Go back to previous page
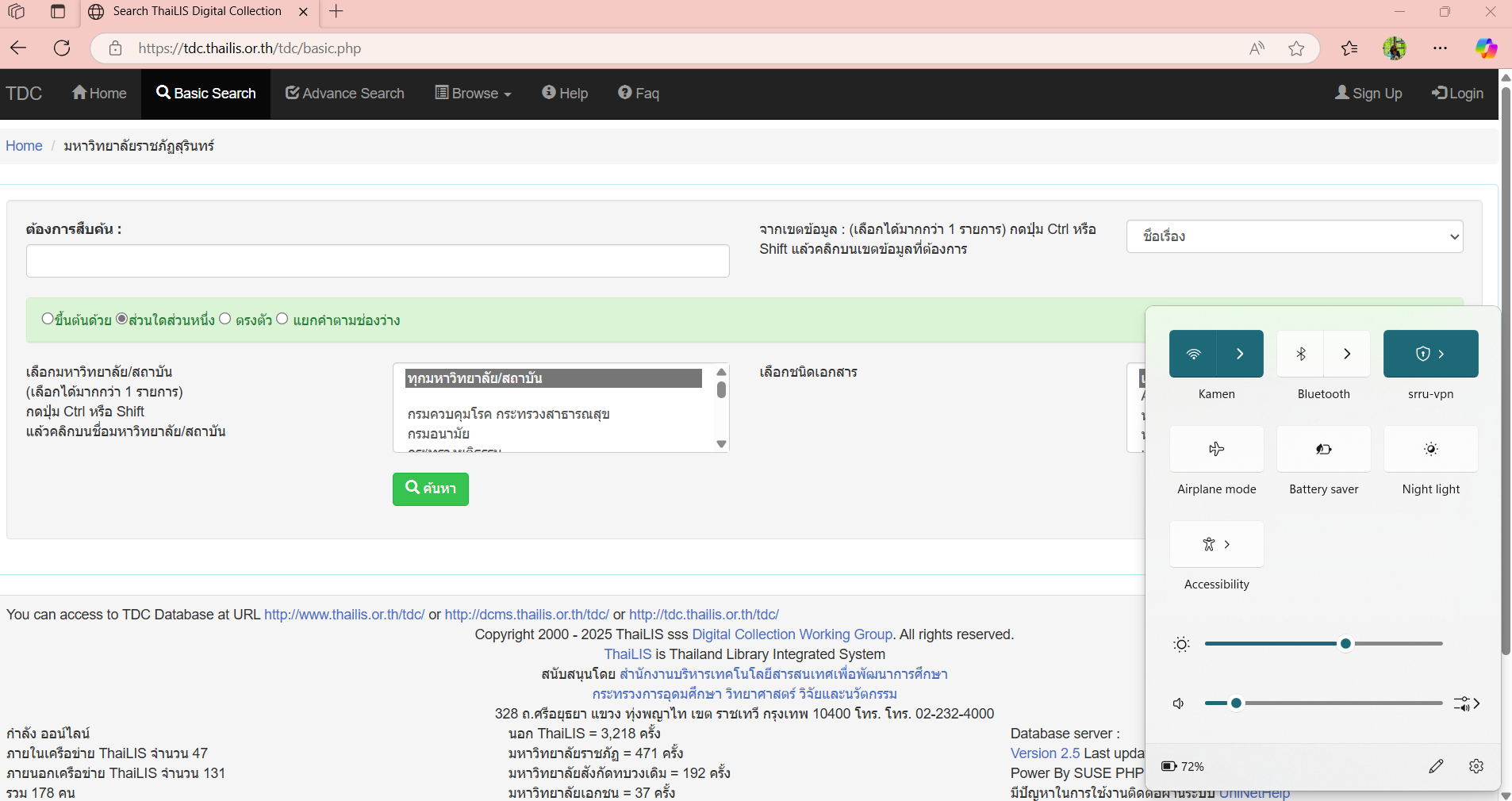 (x=19, y=48)
